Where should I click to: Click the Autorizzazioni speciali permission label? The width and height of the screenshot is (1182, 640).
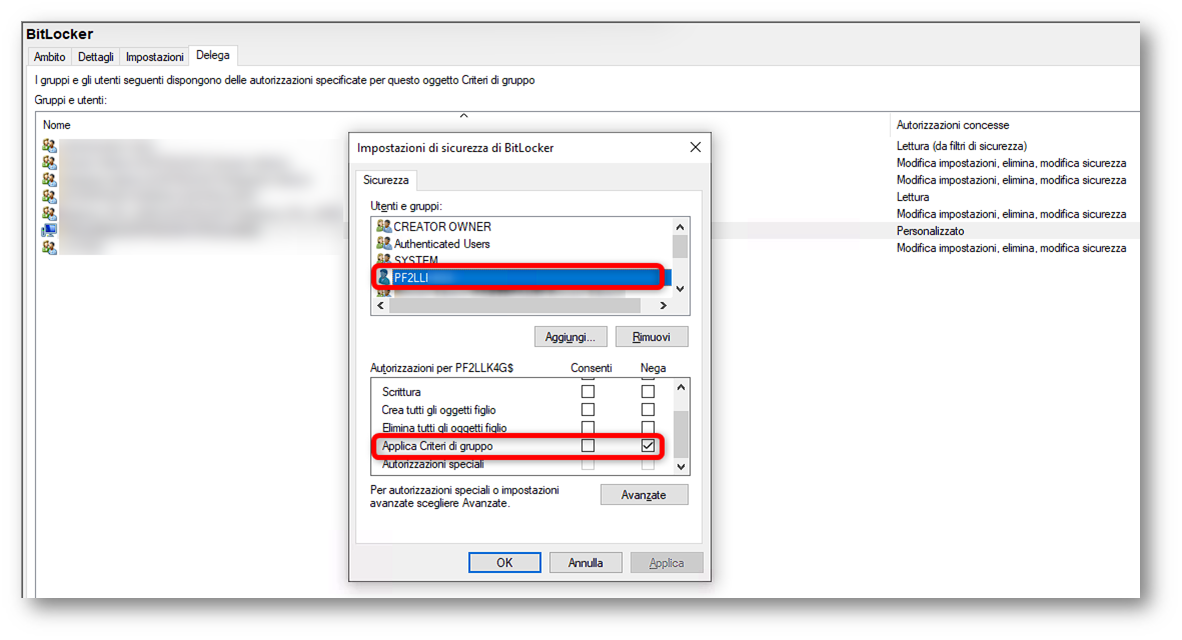tap(433, 464)
